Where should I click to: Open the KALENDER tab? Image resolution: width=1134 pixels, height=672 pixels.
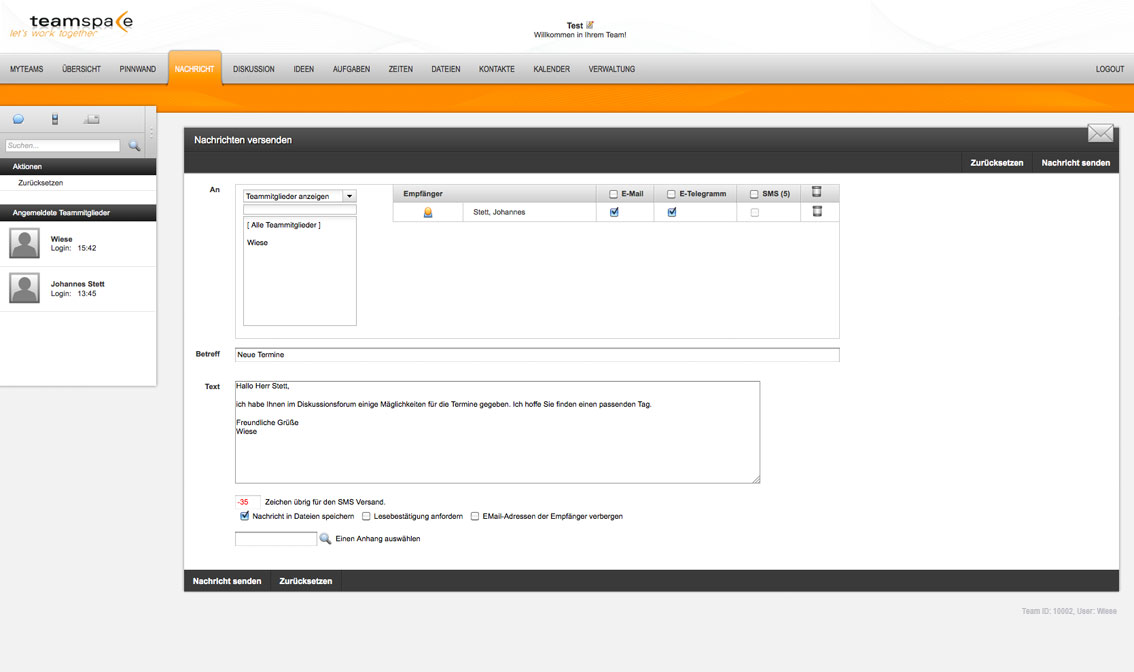(552, 69)
